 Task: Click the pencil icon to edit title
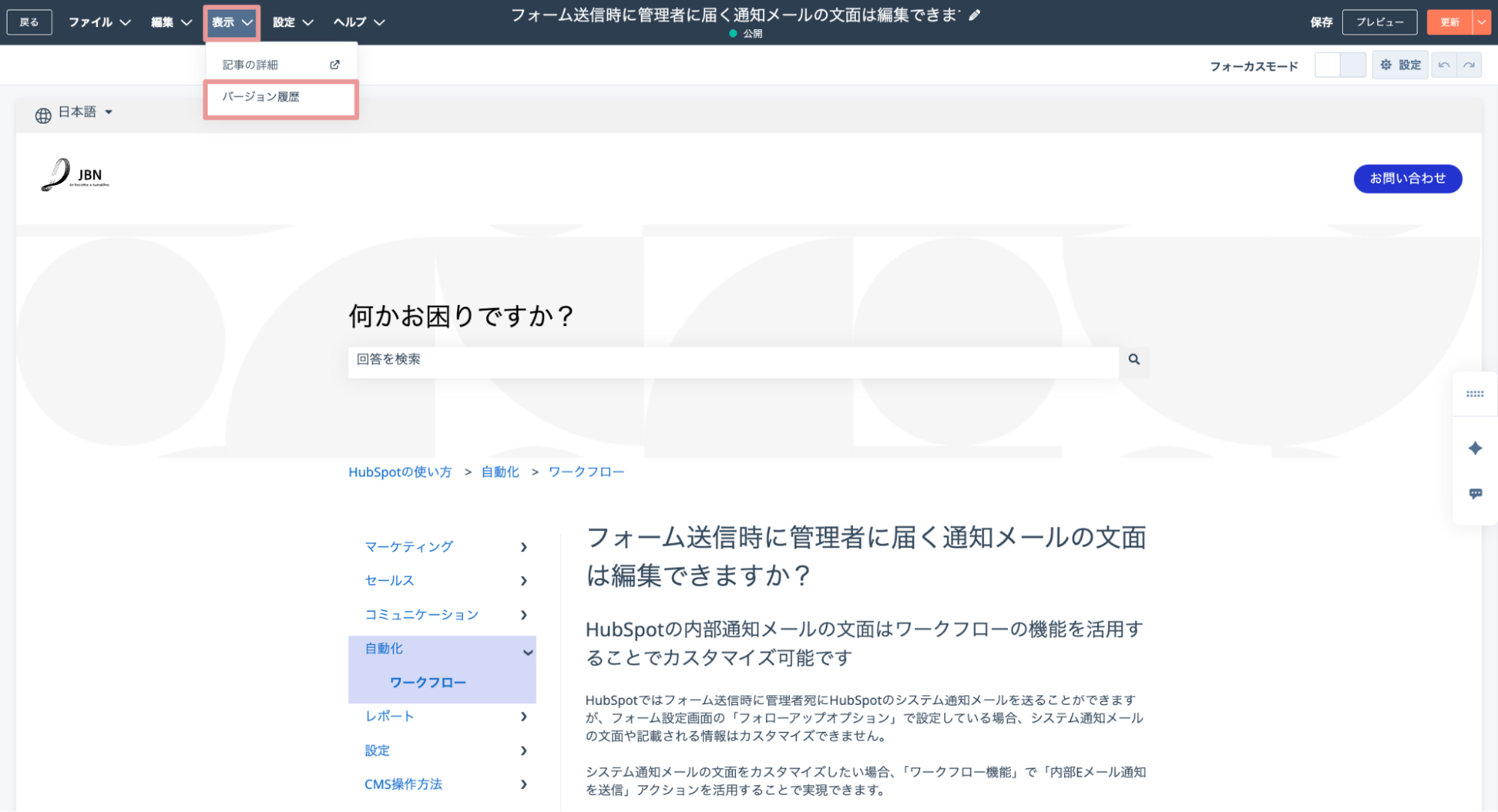tap(974, 15)
